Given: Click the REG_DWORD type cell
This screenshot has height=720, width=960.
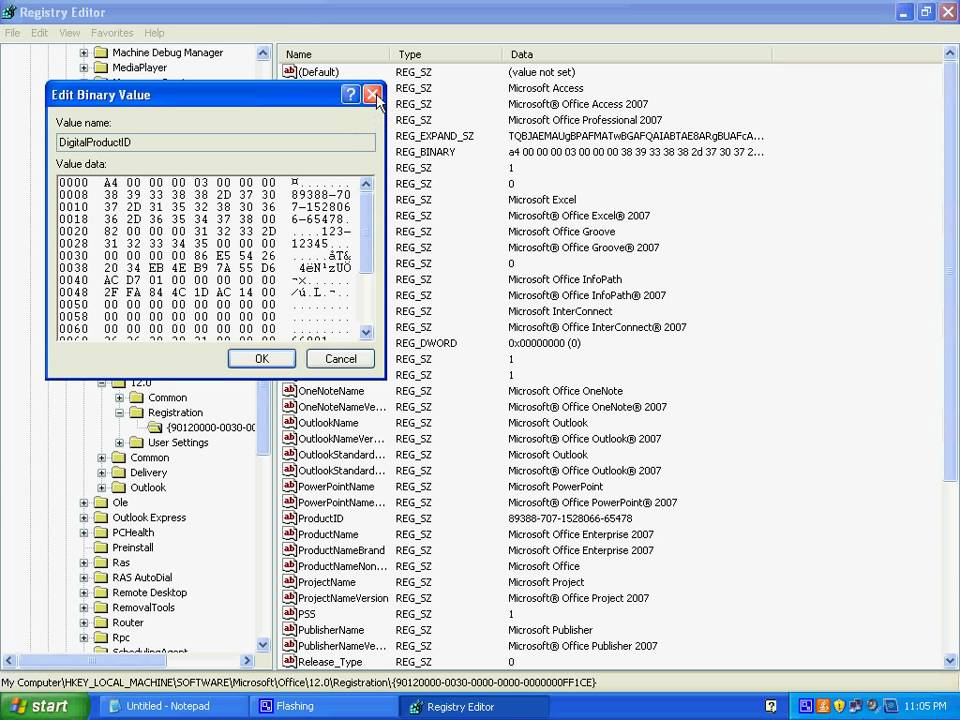Looking at the screenshot, I should (426, 343).
